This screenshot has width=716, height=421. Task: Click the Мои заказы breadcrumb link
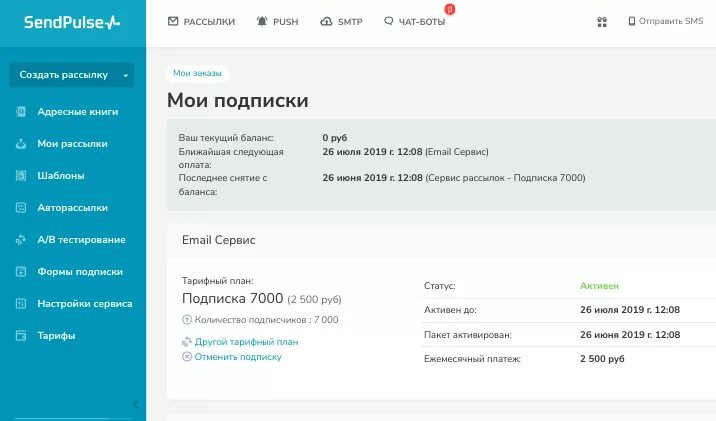[x=197, y=73]
